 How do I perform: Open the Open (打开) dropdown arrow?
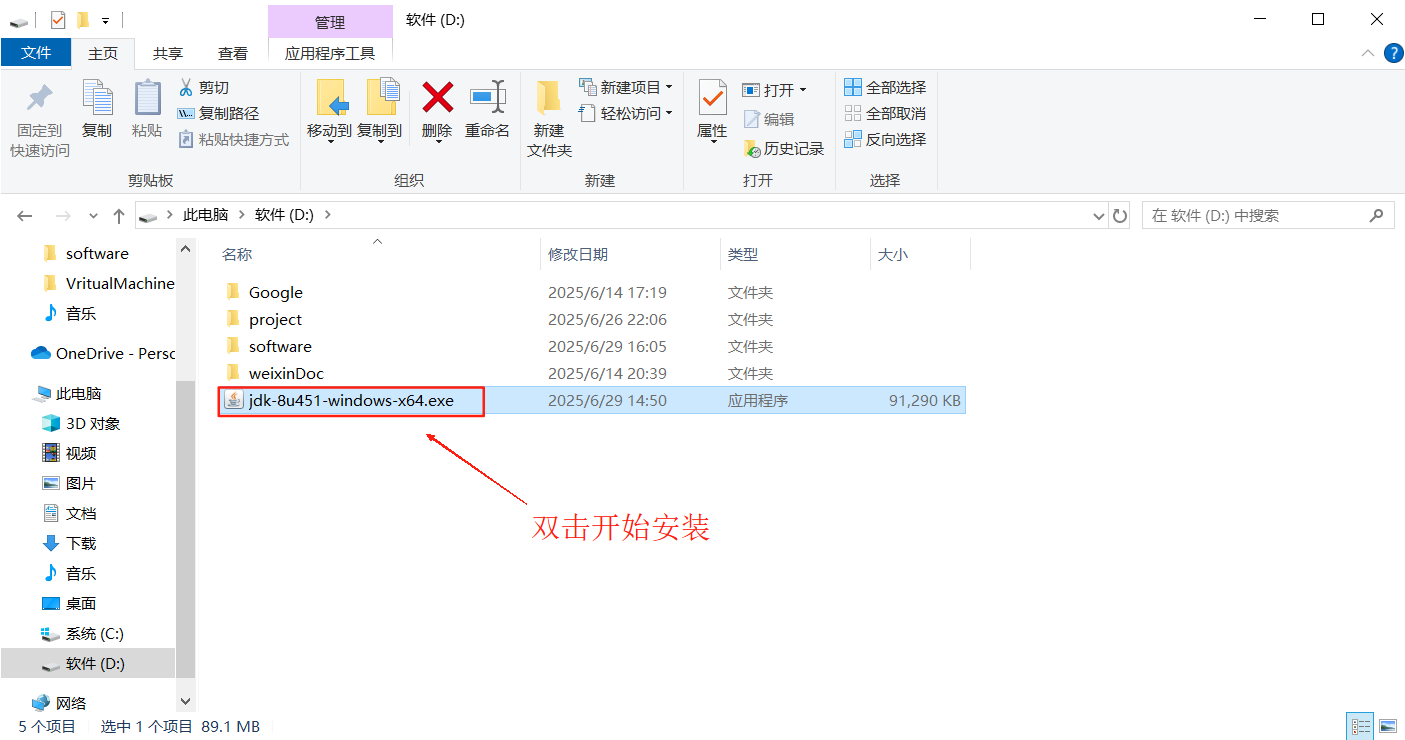[x=803, y=90]
